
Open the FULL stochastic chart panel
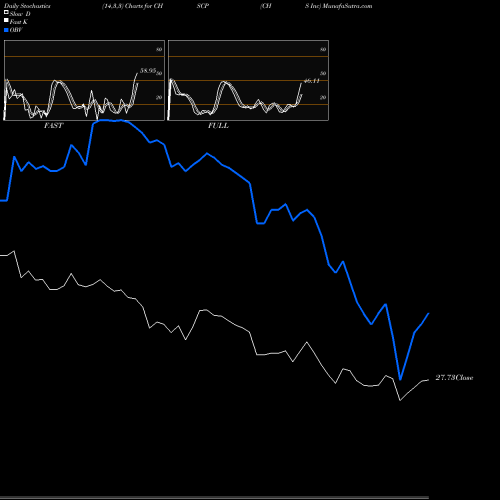coord(248,80)
